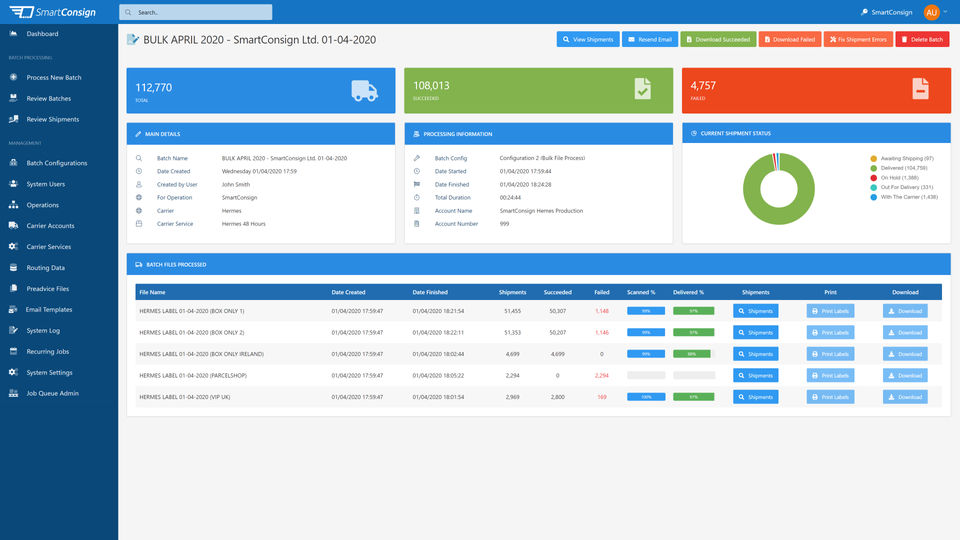Toggle Delivered legend entry
Viewport: 960px width, 540px height.
click(x=899, y=168)
